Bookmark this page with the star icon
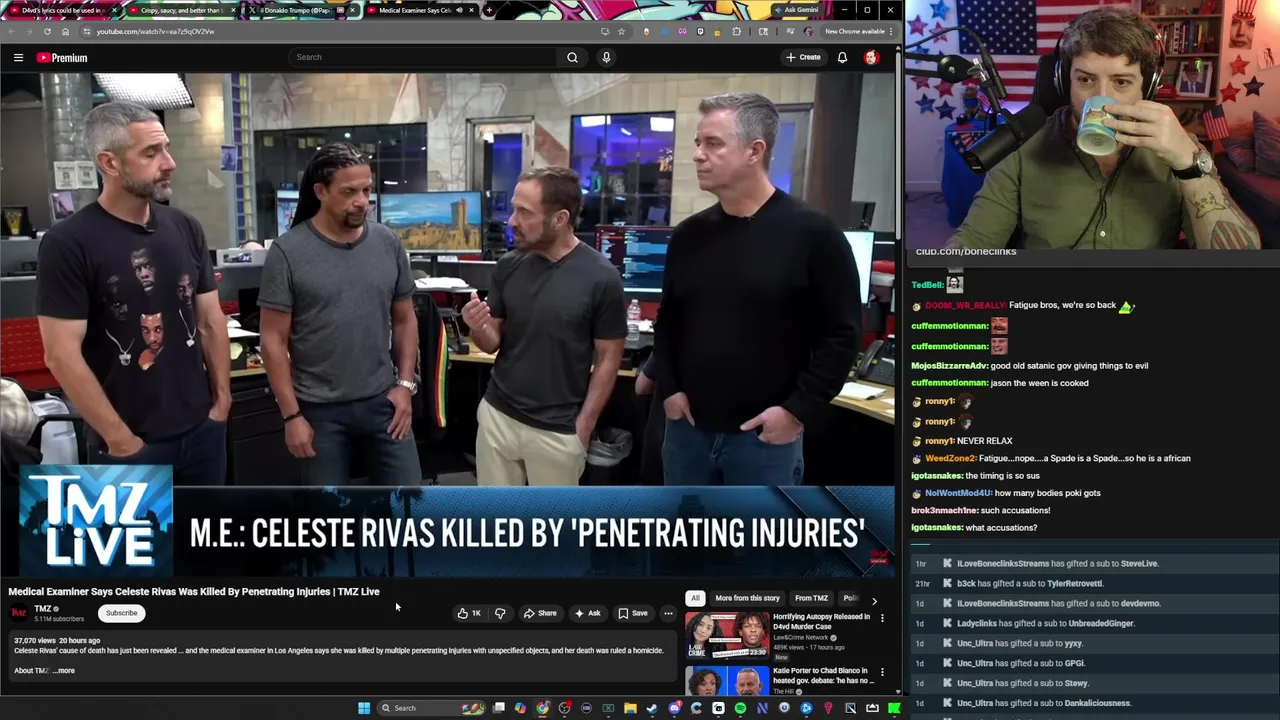 [x=621, y=31]
